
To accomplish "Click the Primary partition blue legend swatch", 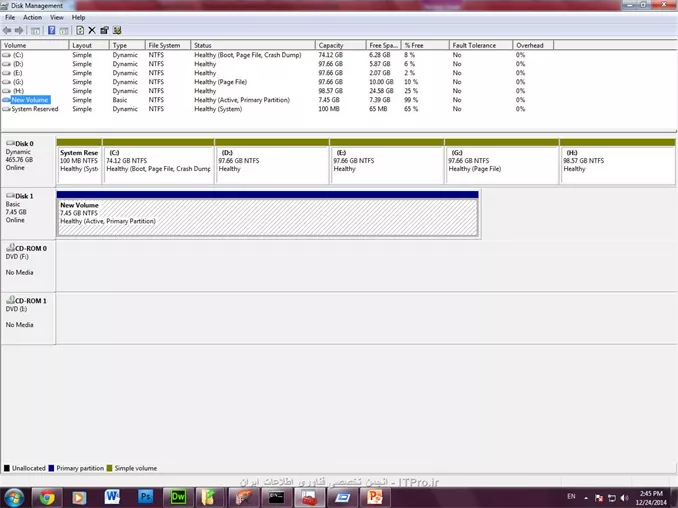I will [51, 468].
